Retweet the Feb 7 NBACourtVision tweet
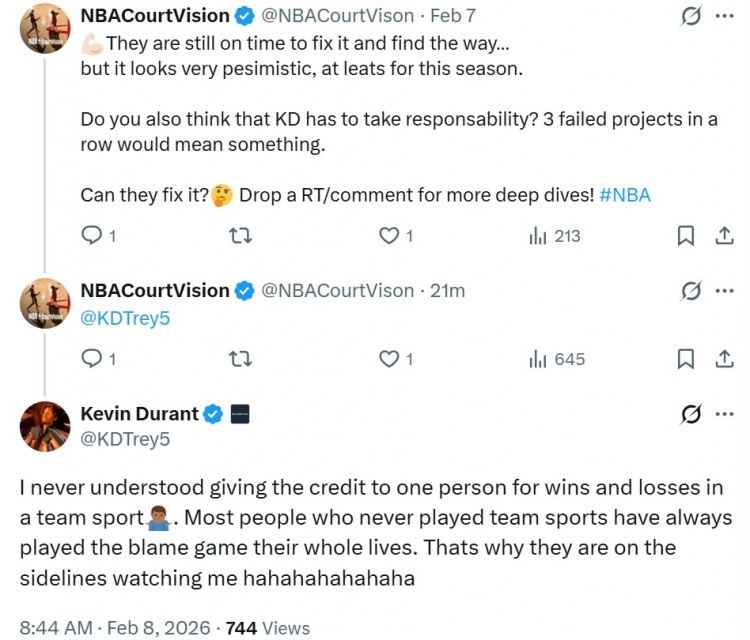Viewport: 750px width, 640px height. pyautogui.click(x=241, y=236)
